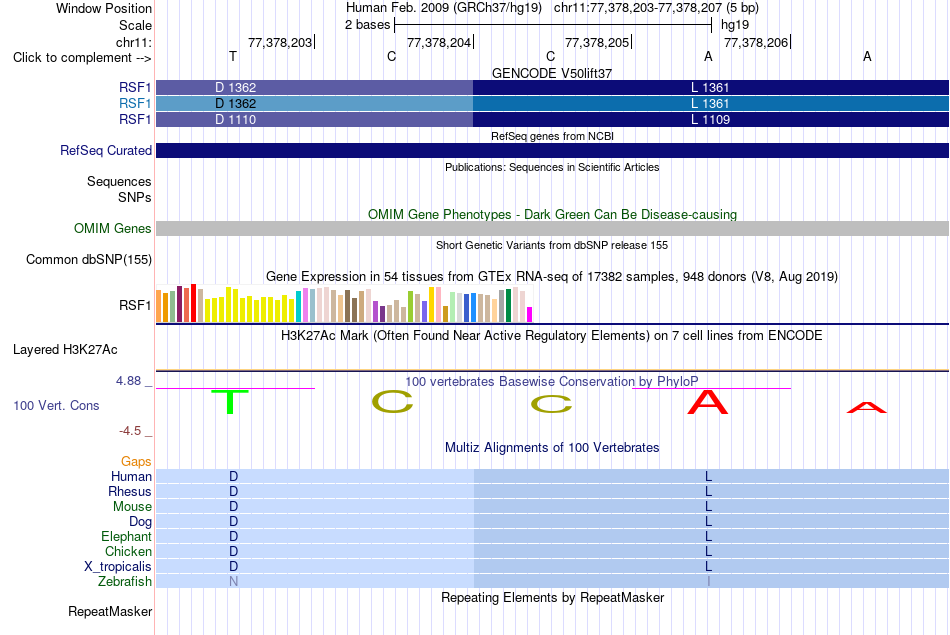The image size is (950, 635).
Task: Click the hg19 label beside scale bar
Action: pos(734,25)
